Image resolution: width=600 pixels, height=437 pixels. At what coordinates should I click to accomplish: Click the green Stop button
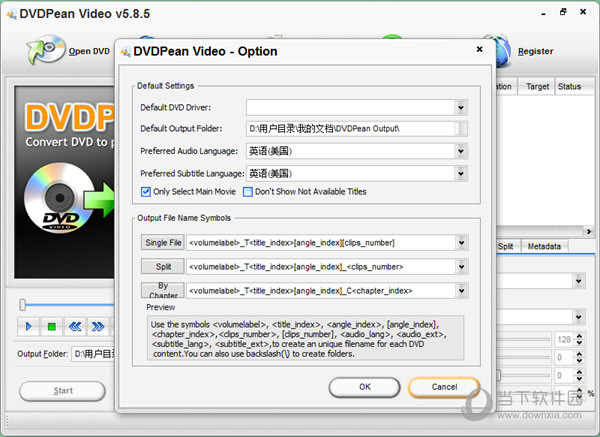click(x=52, y=326)
